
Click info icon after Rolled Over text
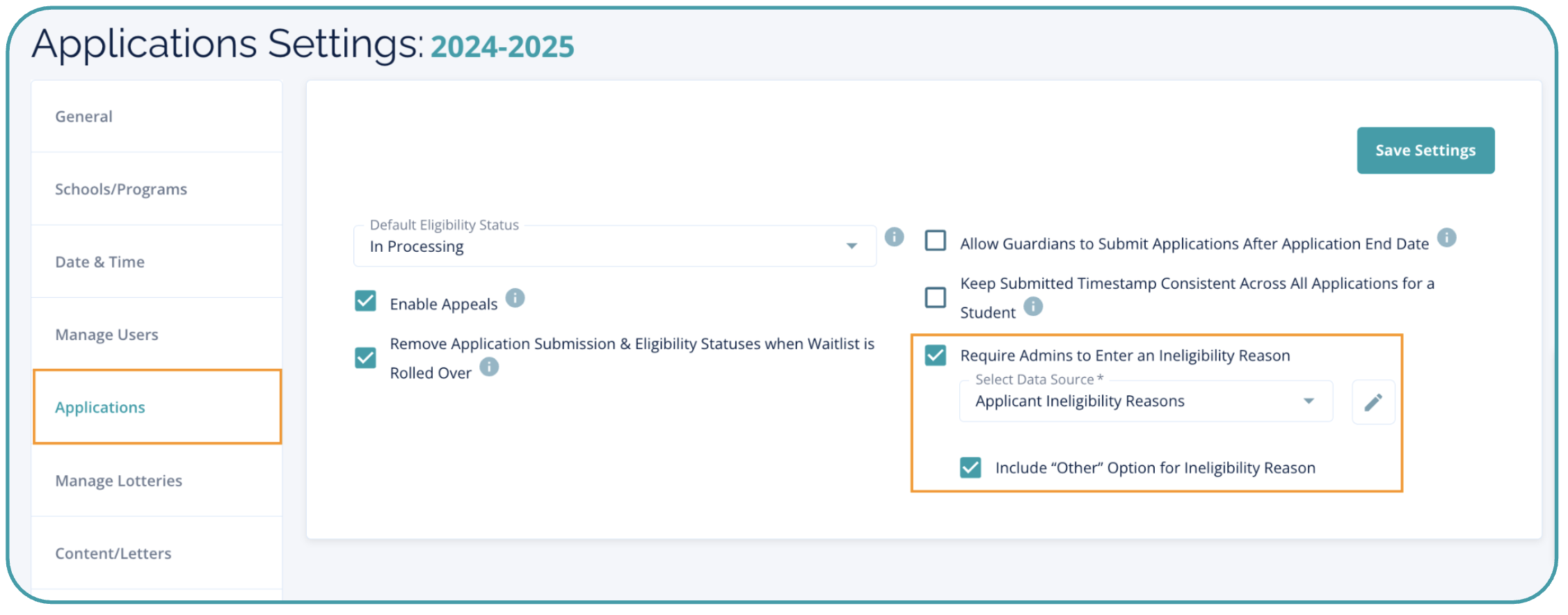(489, 367)
